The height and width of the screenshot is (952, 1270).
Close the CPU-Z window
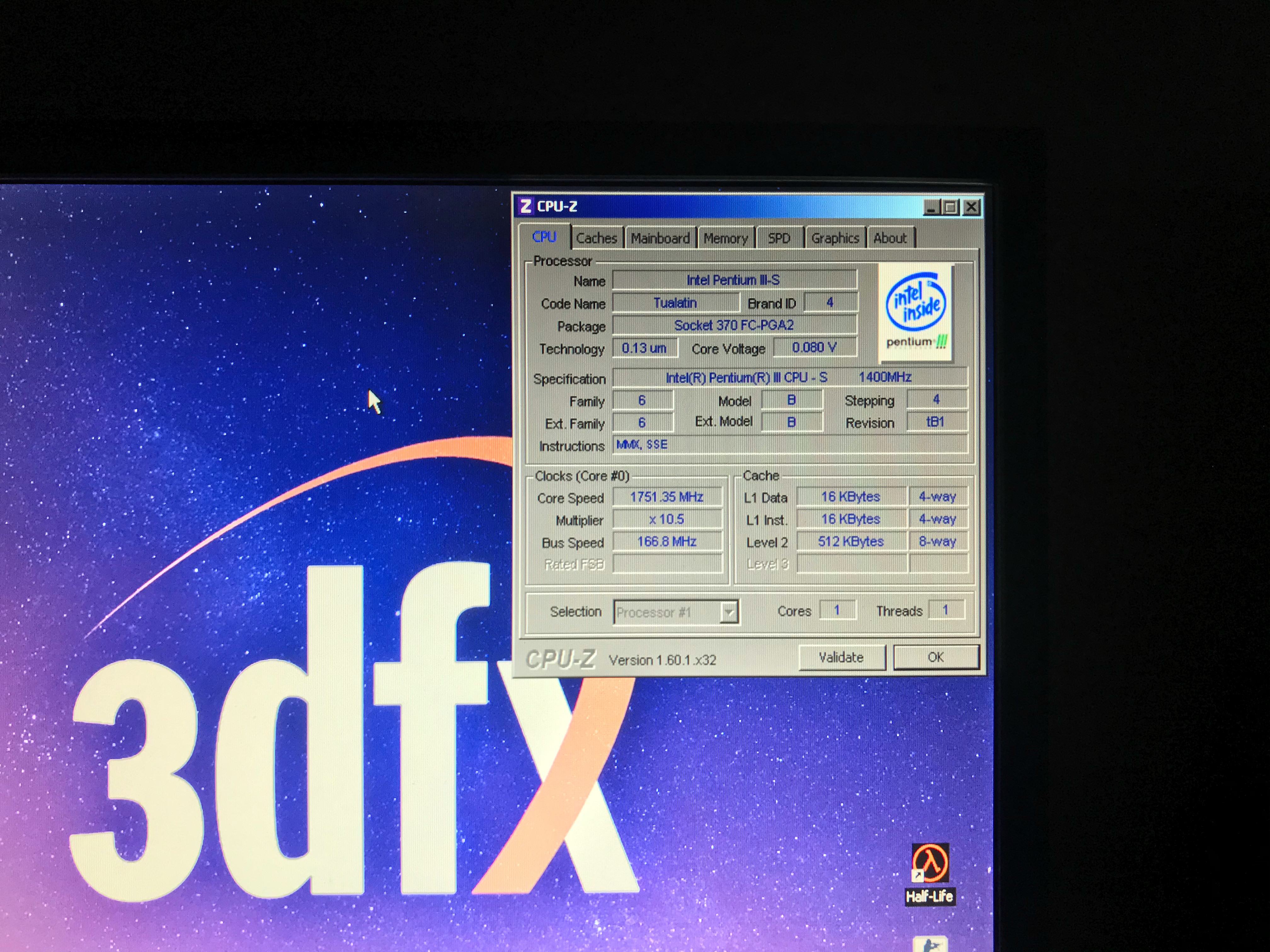click(x=971, y=207)
